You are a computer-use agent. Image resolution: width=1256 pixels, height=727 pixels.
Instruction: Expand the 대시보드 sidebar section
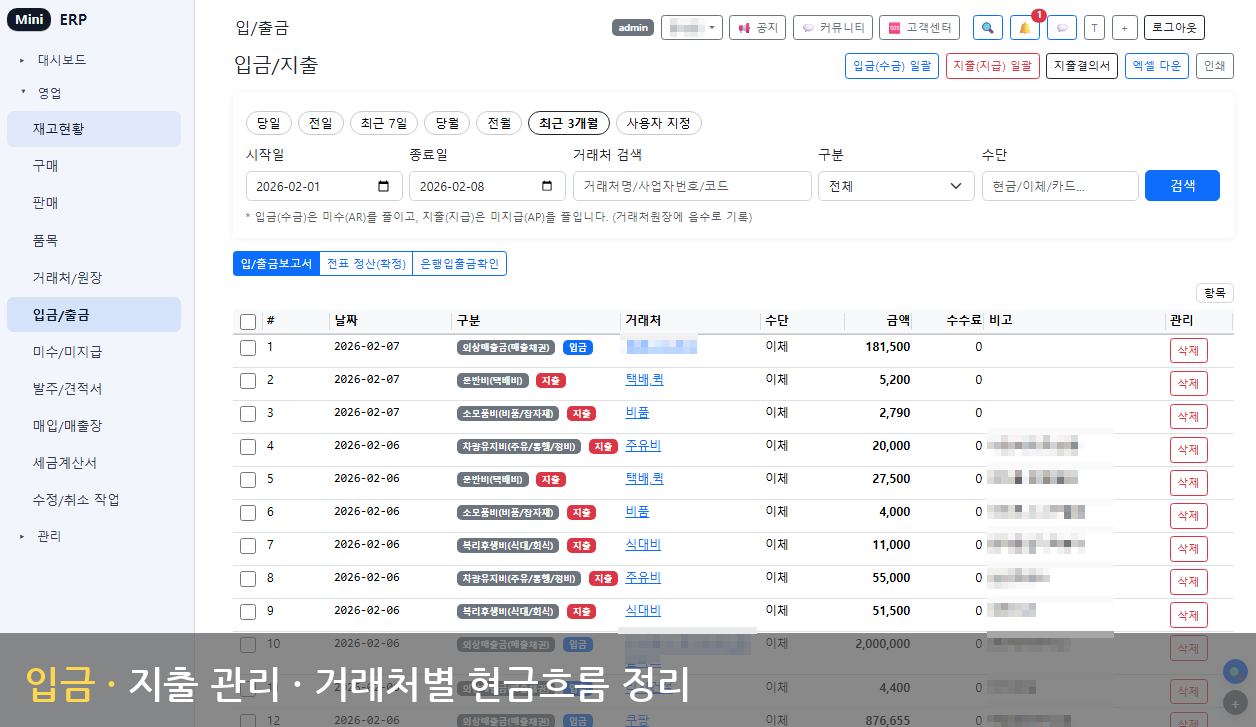(62, 60)
